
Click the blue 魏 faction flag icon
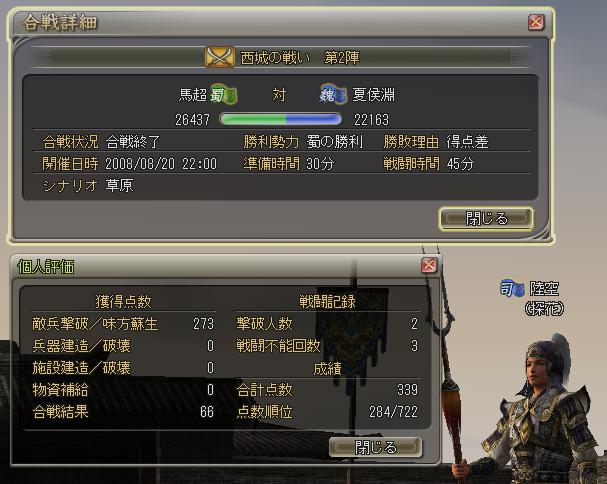(333, 94)
